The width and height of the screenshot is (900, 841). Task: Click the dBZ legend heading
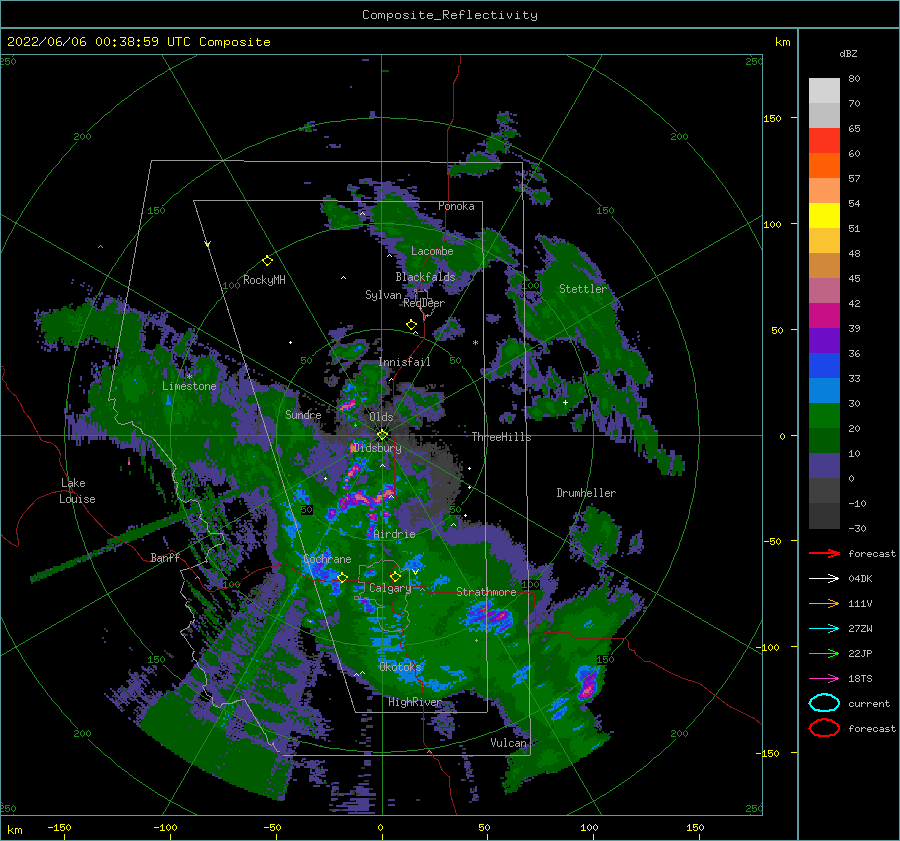[x=848, y=54]
